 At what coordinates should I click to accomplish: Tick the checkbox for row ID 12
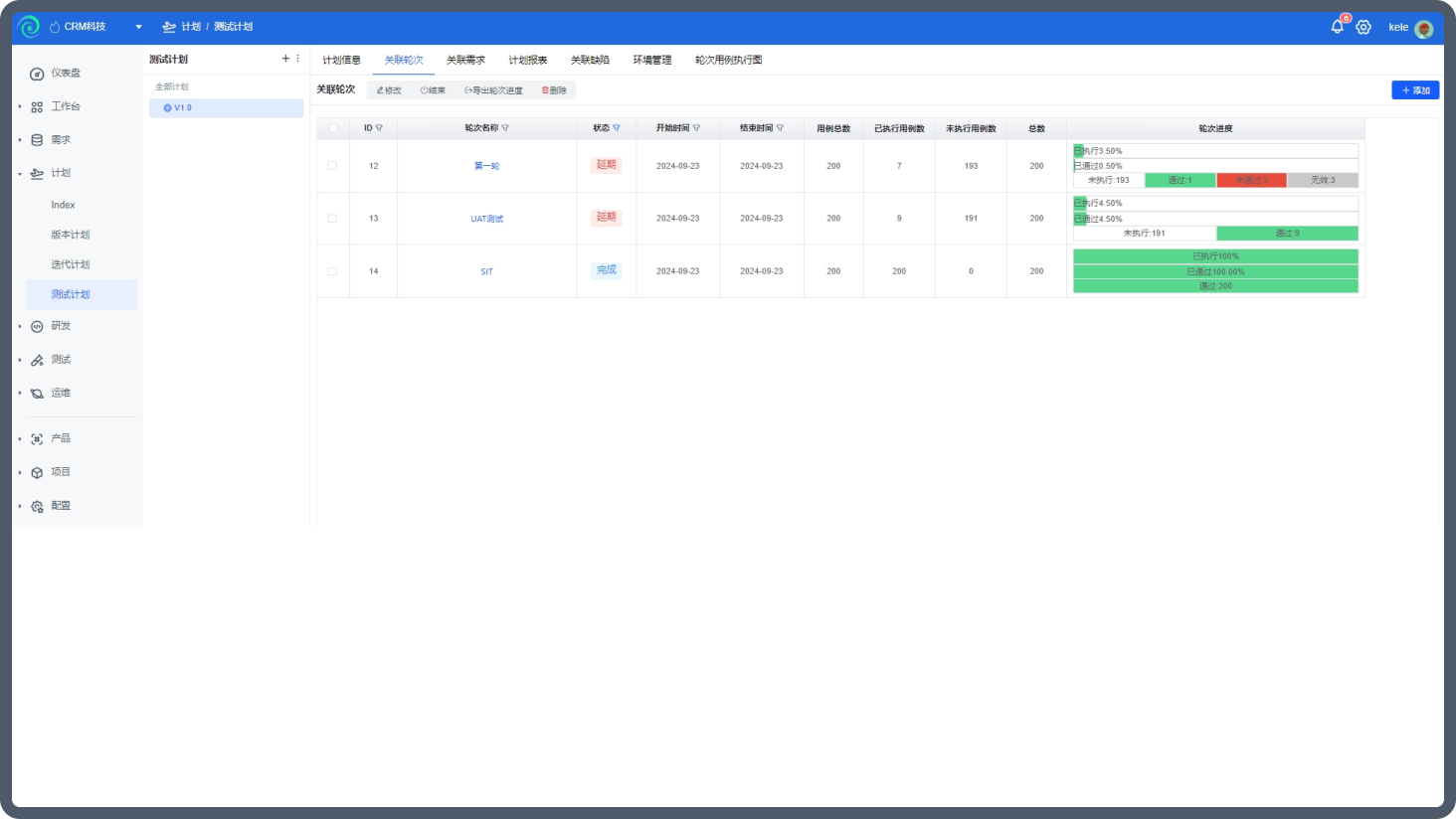point(332,166)
